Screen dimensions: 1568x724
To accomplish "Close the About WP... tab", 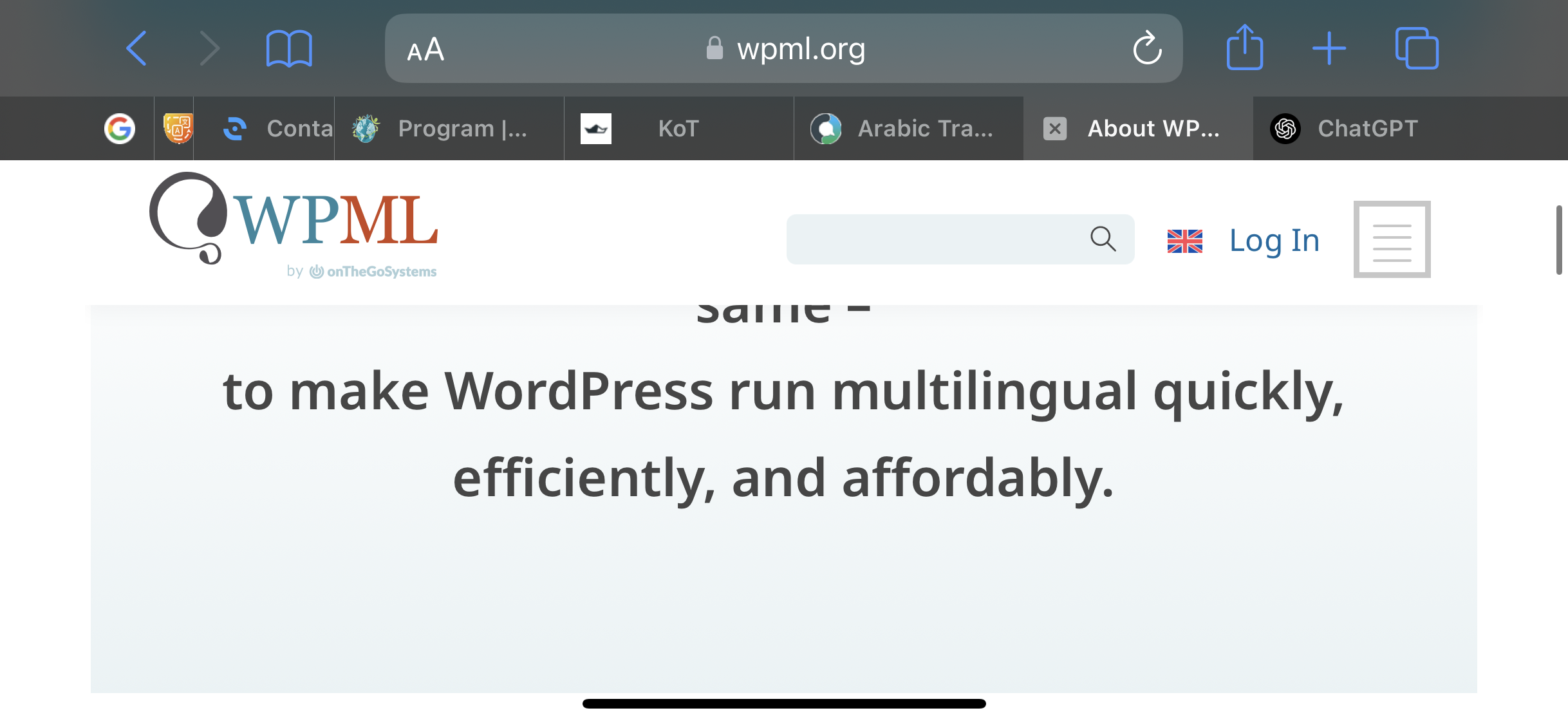I will (x=1055, y=129).
